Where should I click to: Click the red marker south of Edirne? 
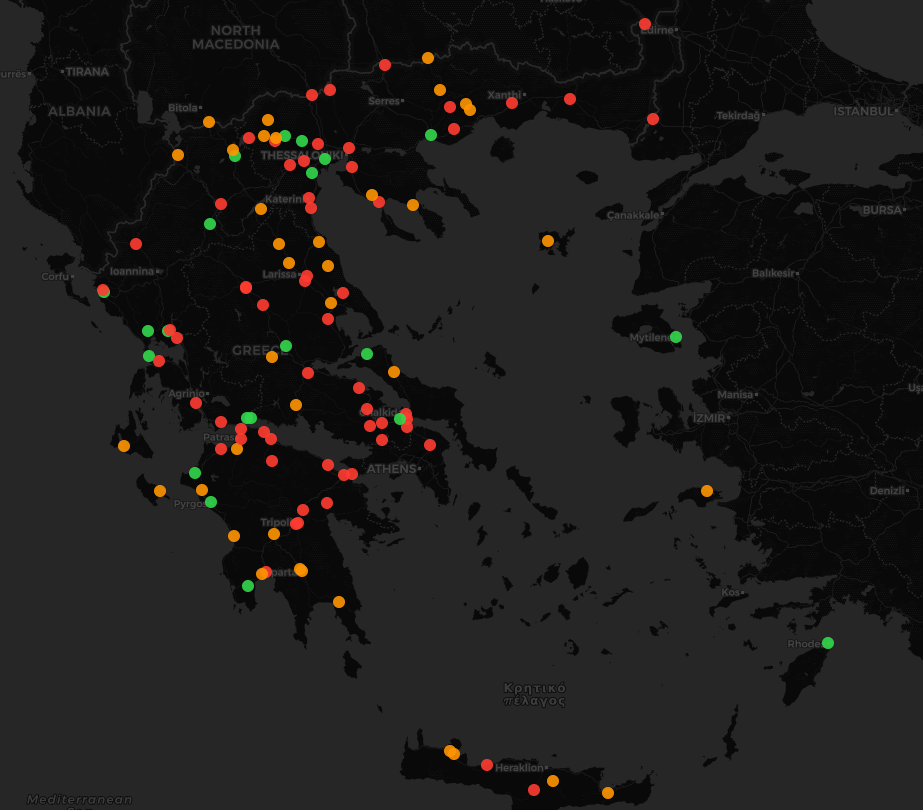click(x=653, y=119)
